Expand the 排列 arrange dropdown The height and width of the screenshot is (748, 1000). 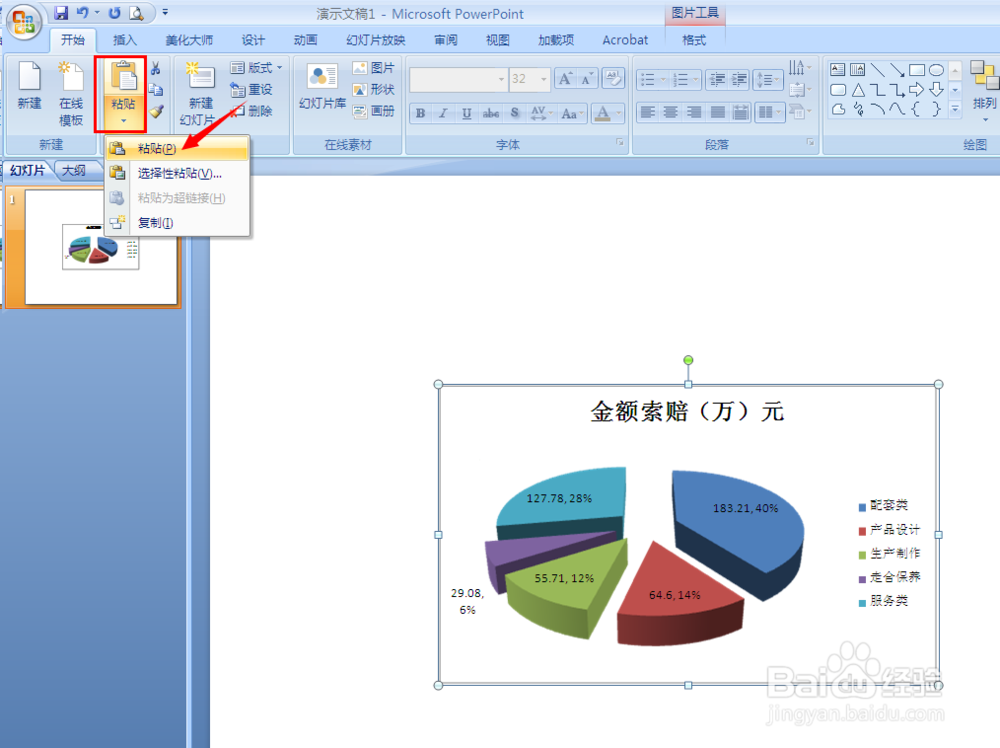pos(984,118)
